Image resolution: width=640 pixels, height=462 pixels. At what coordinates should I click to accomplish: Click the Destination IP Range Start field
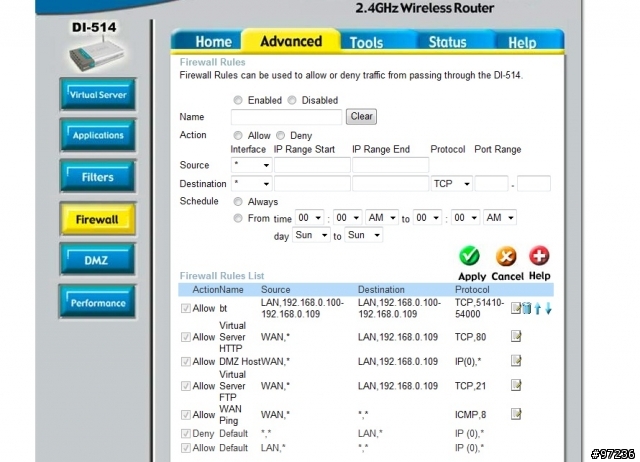312,184
